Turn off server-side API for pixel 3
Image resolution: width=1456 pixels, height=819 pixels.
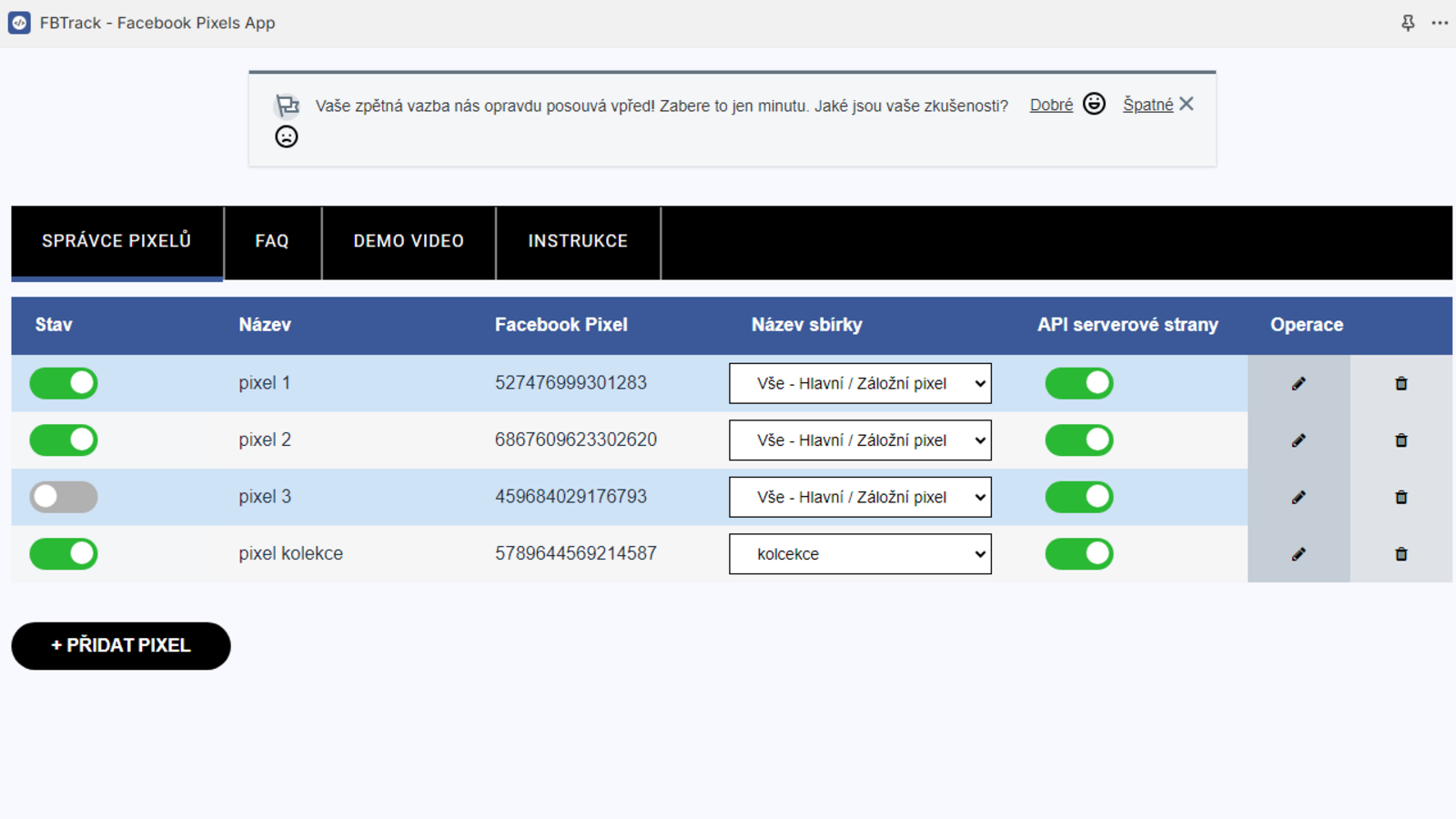coord(1079,497)
